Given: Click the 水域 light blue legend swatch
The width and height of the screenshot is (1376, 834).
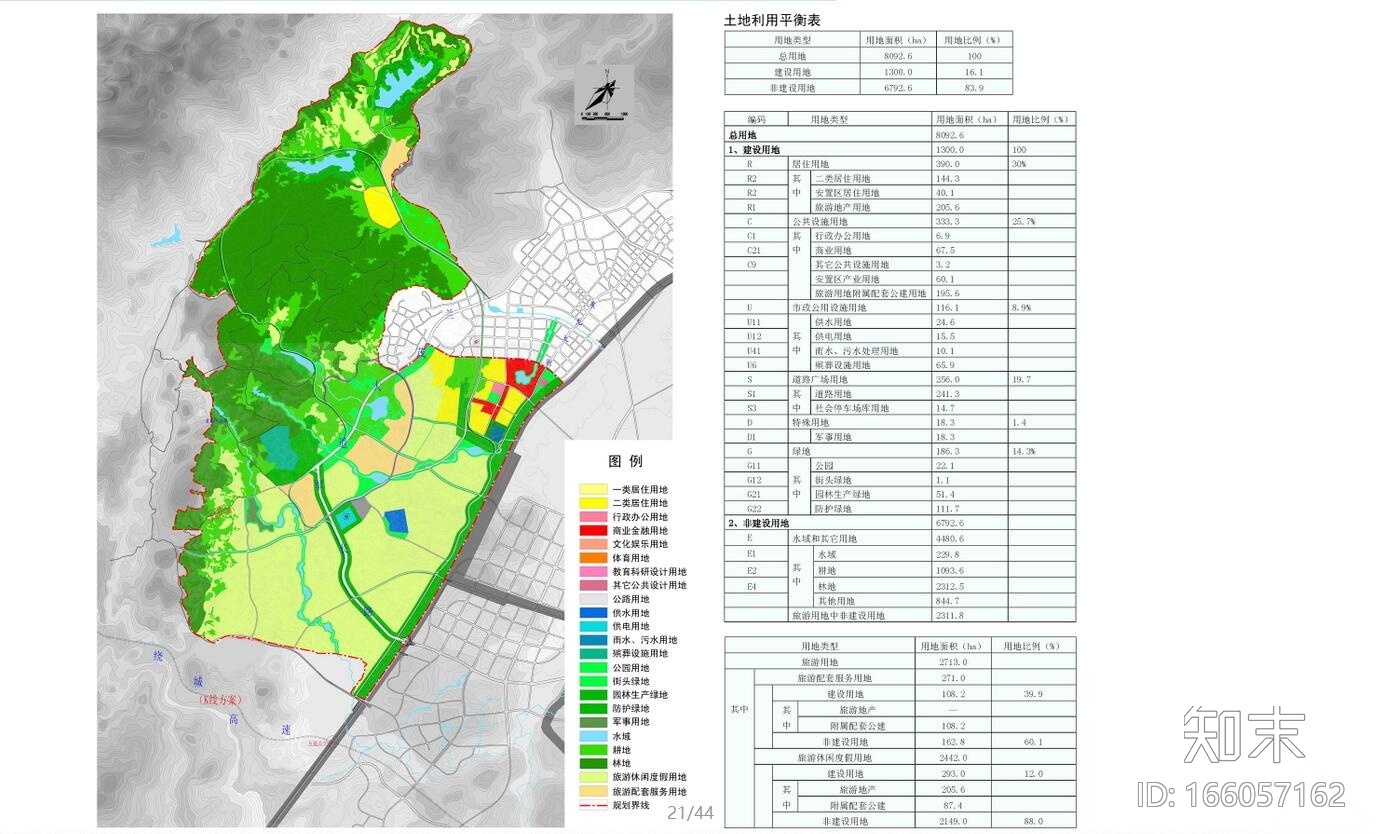Looking at the screenshot, I should (593, 735).
